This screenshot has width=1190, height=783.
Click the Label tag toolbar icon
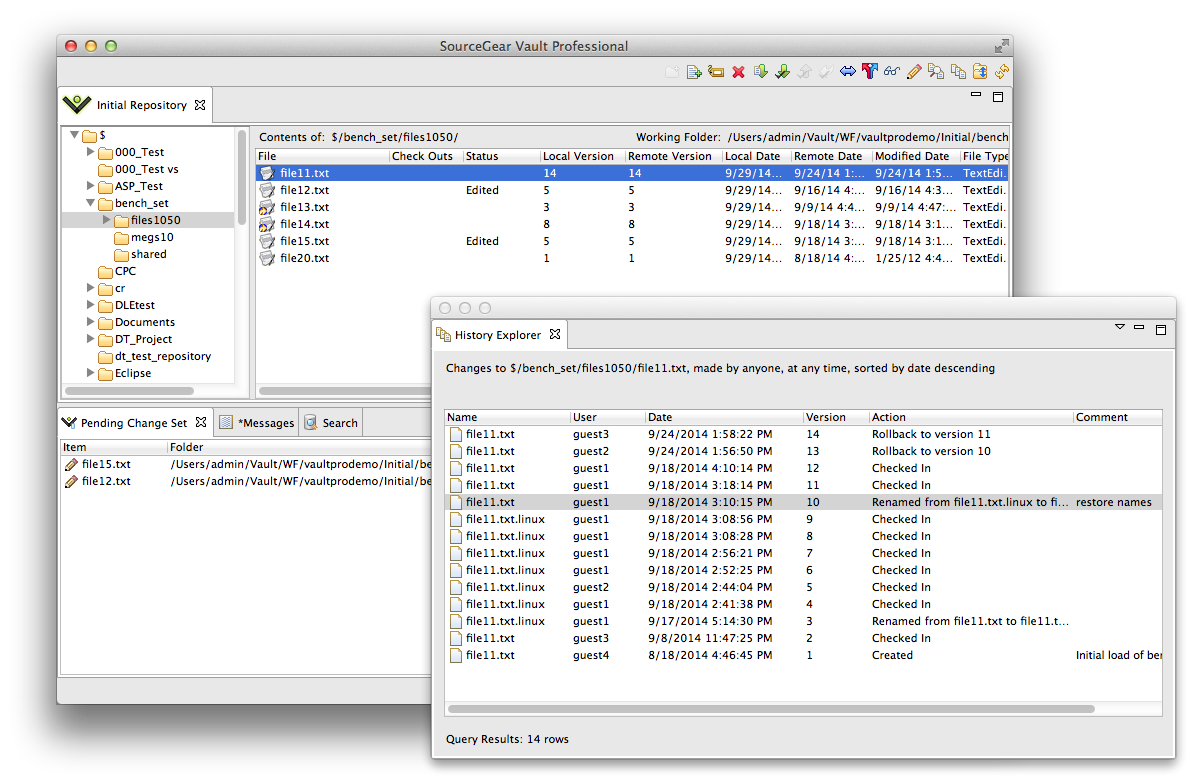[x=716, y=72]
